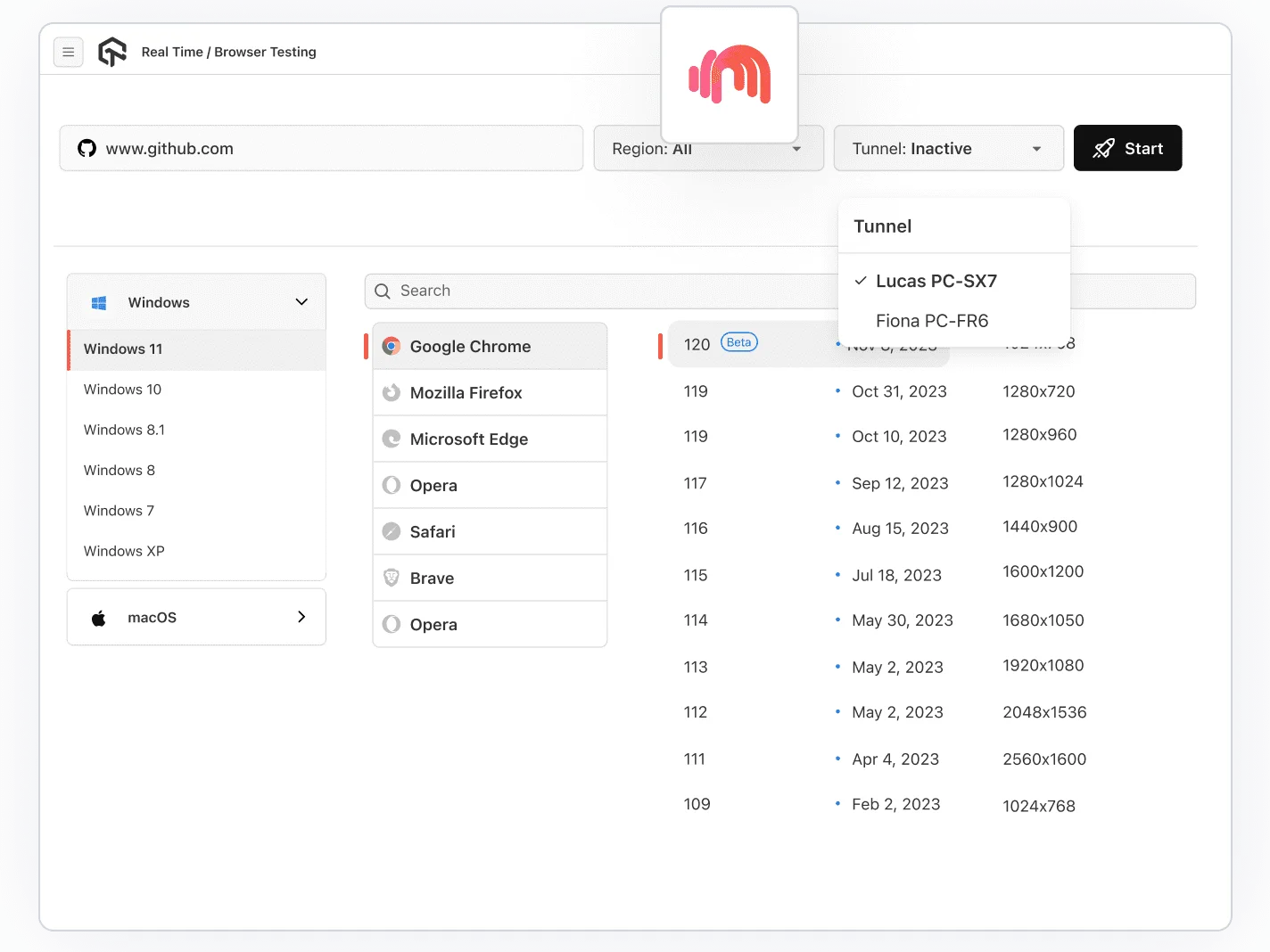Image resolution: width=1270 pixels, height=952 pixels.
Task: Select the Fiona PC-FR6 tunnel
Action: (x=932, y=320)
